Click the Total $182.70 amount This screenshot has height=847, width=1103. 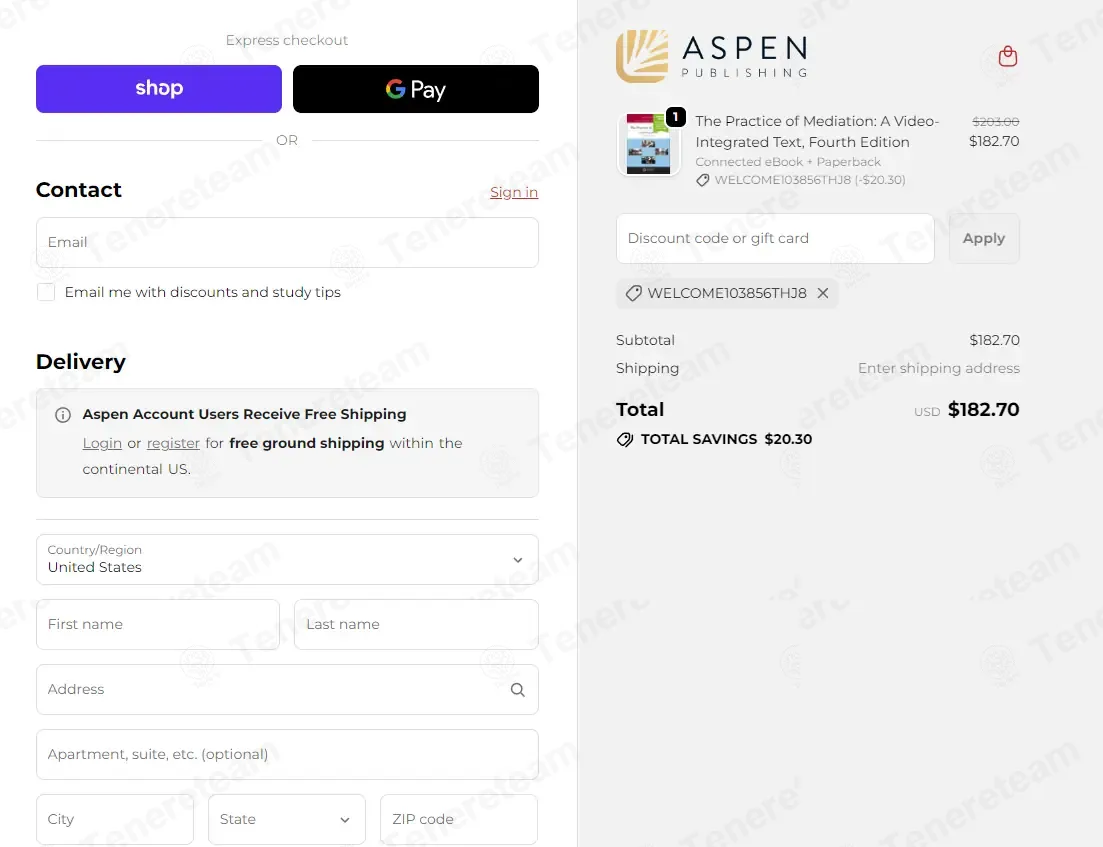[983, 409]
